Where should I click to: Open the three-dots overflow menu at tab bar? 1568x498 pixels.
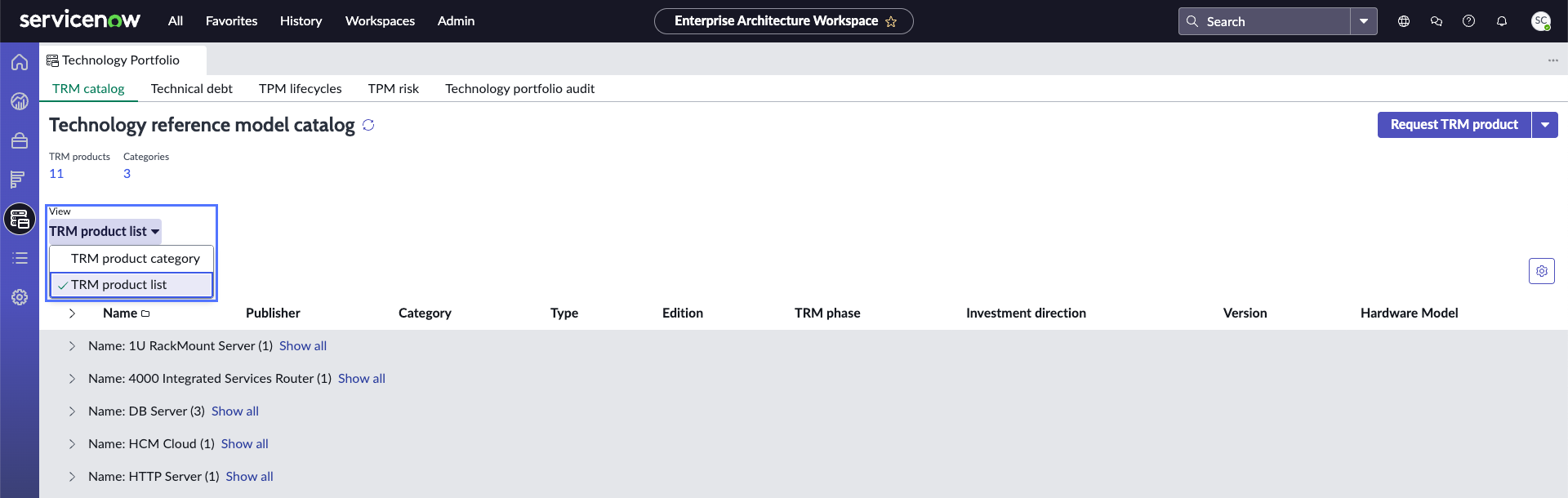(x=1553, y=60)
